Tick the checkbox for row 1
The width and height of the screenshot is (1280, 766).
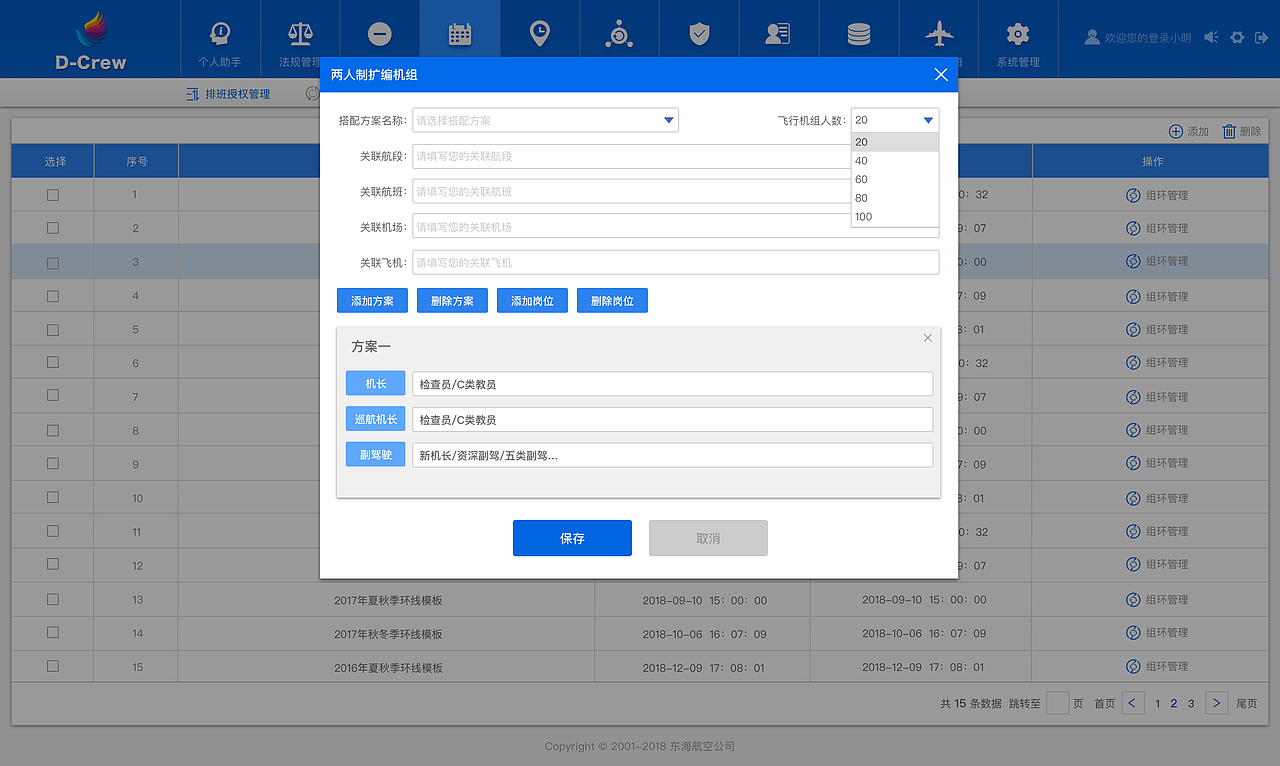tap(53, 195)
